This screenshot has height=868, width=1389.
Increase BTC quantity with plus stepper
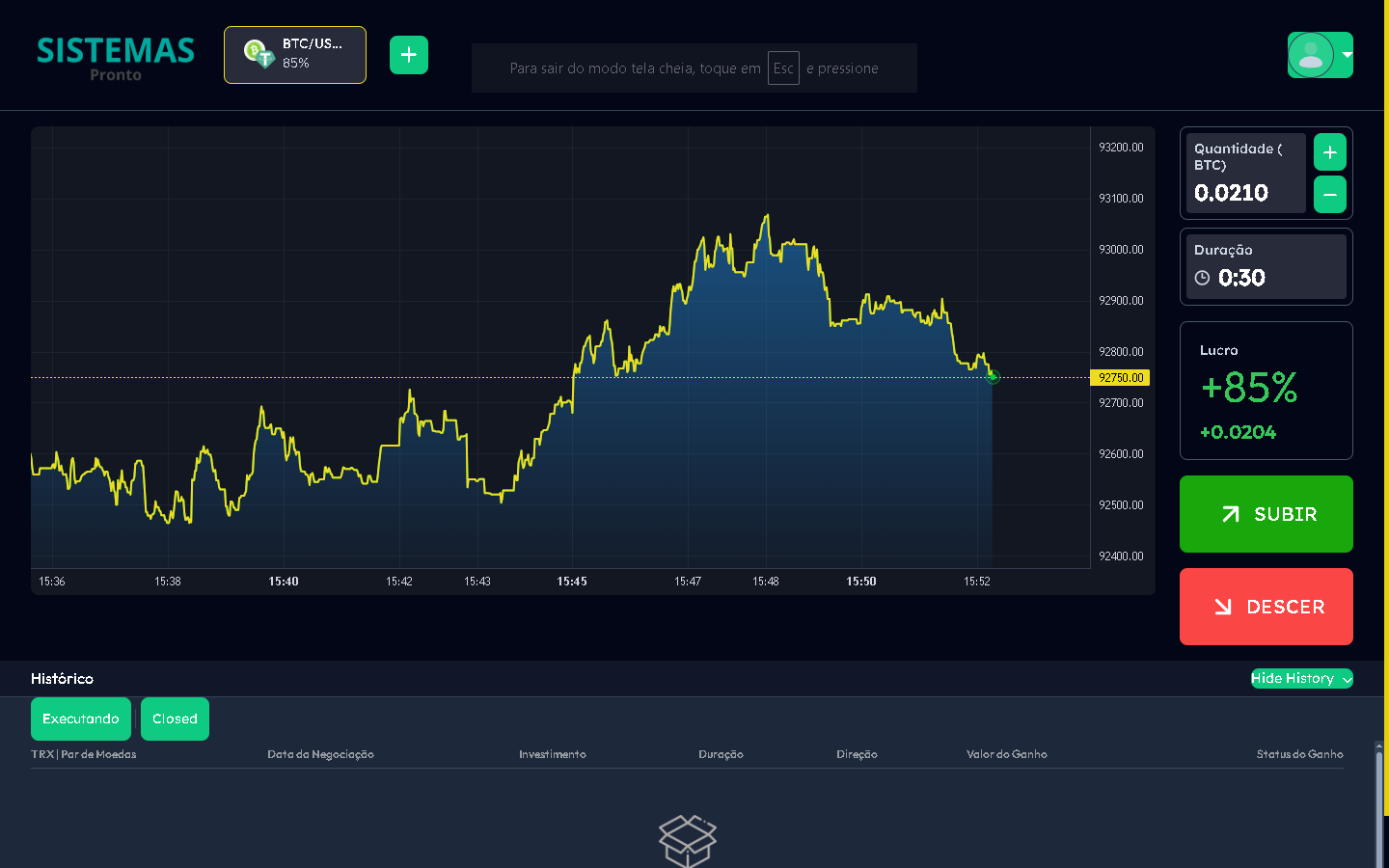tap(1329, 152)
